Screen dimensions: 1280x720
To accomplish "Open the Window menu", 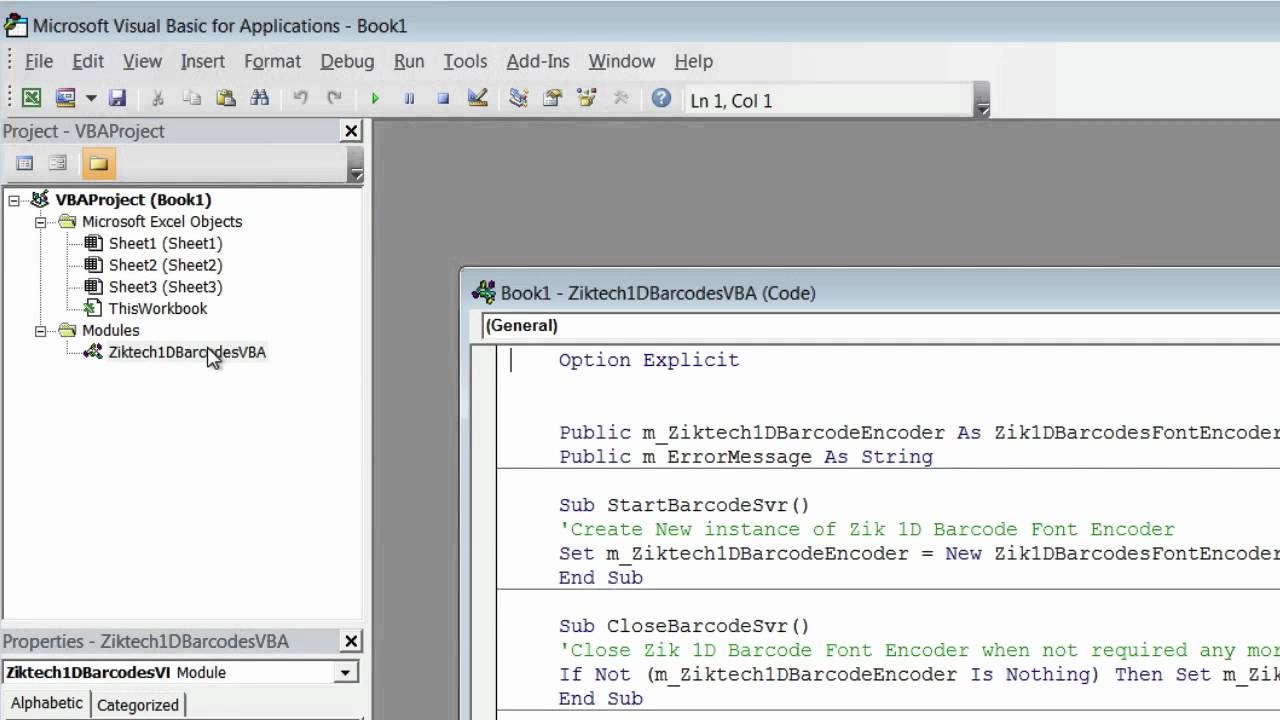I will [621, 61].
